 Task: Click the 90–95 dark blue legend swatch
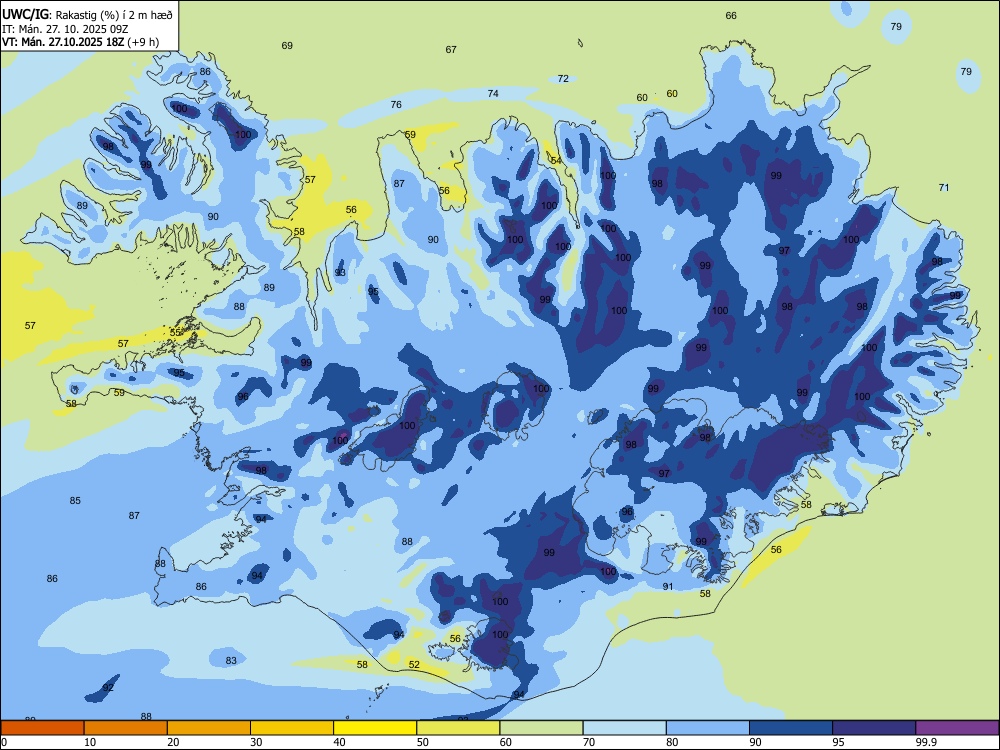791,728
